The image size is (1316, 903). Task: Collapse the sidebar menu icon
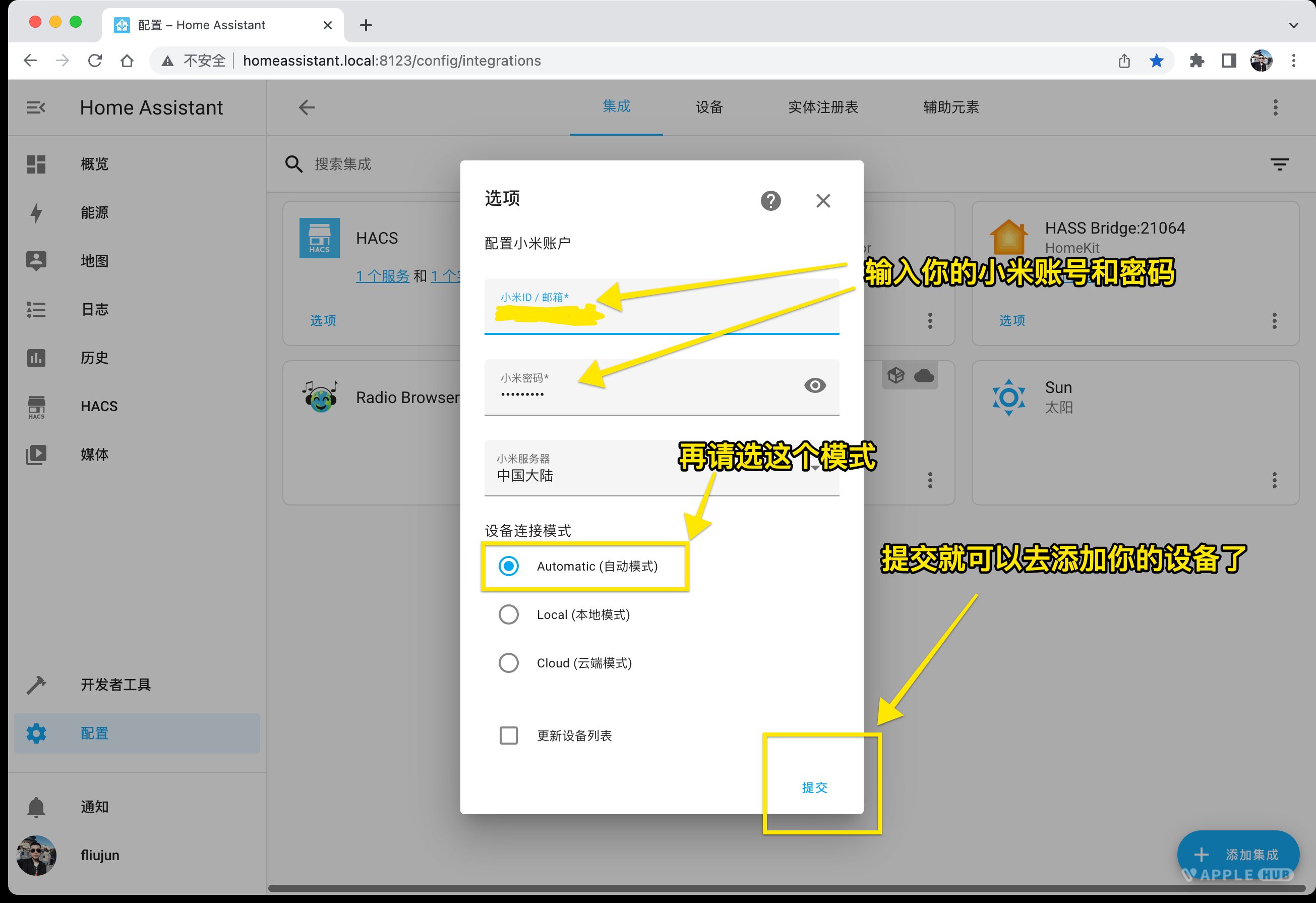click(36, 107)
